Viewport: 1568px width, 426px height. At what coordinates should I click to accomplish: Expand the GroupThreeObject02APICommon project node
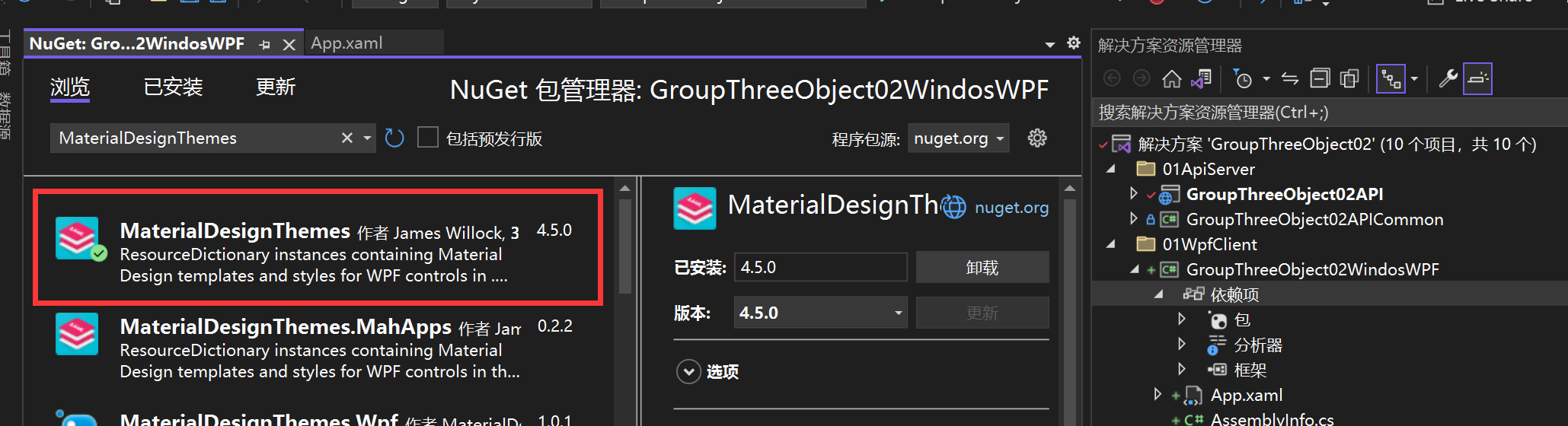pos(1134,219)
